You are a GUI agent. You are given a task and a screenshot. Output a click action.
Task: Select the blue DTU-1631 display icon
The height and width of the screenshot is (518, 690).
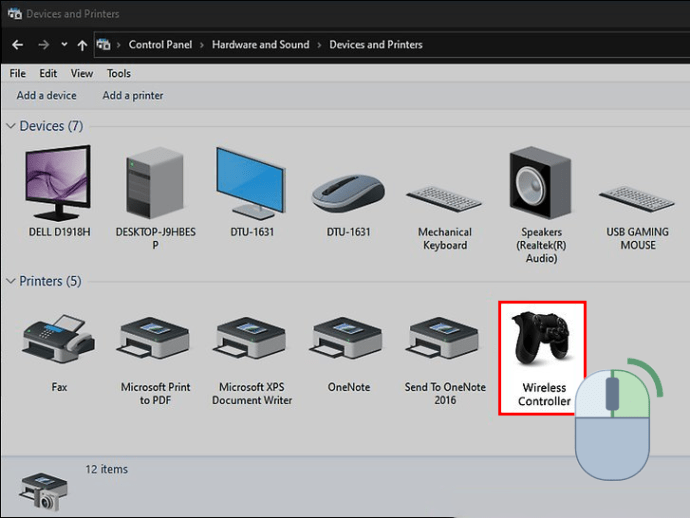click(251, 183)
